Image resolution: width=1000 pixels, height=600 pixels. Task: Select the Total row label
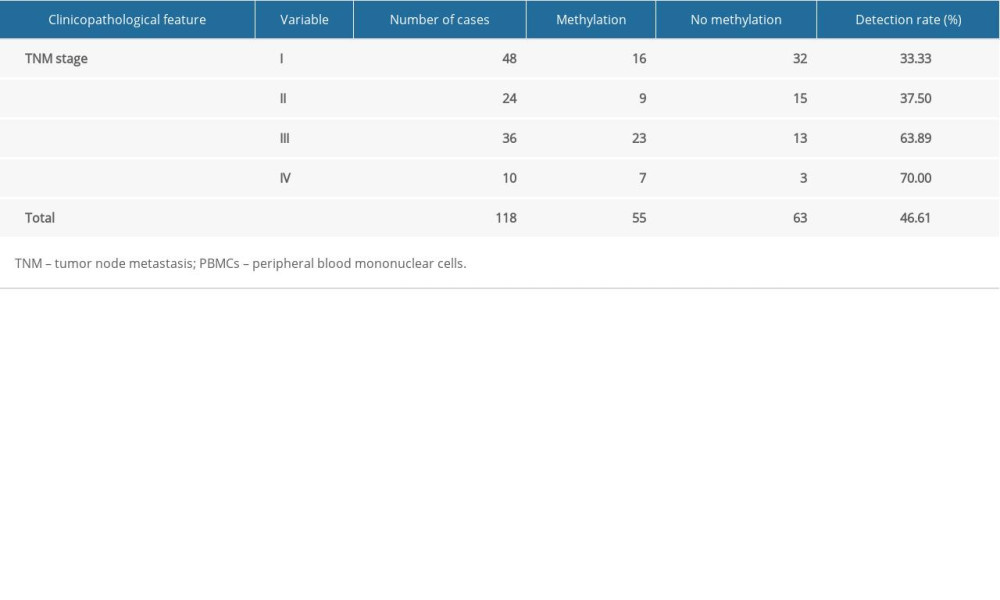pos(40,217)
